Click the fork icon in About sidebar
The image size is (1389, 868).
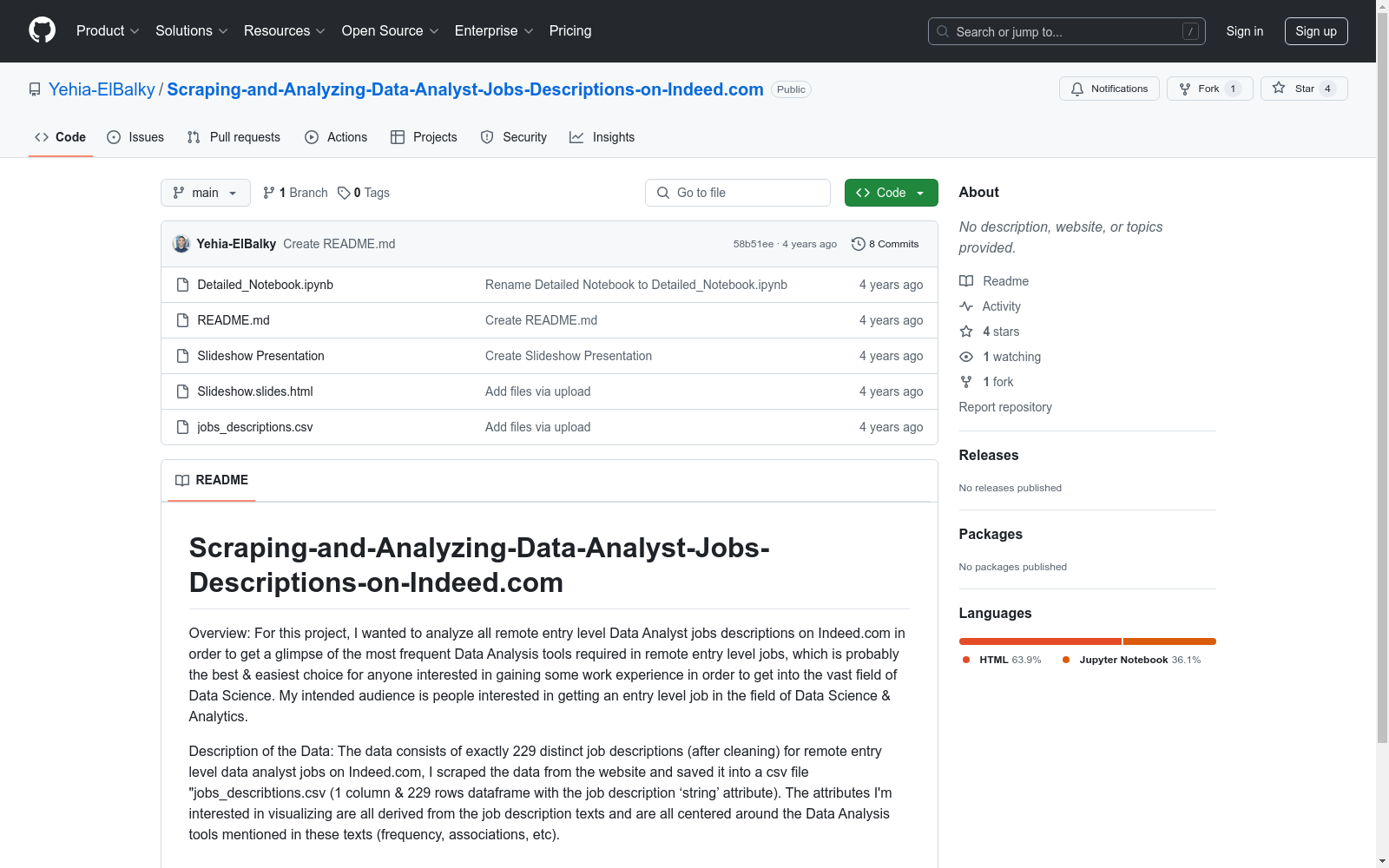tap(966, 382)
